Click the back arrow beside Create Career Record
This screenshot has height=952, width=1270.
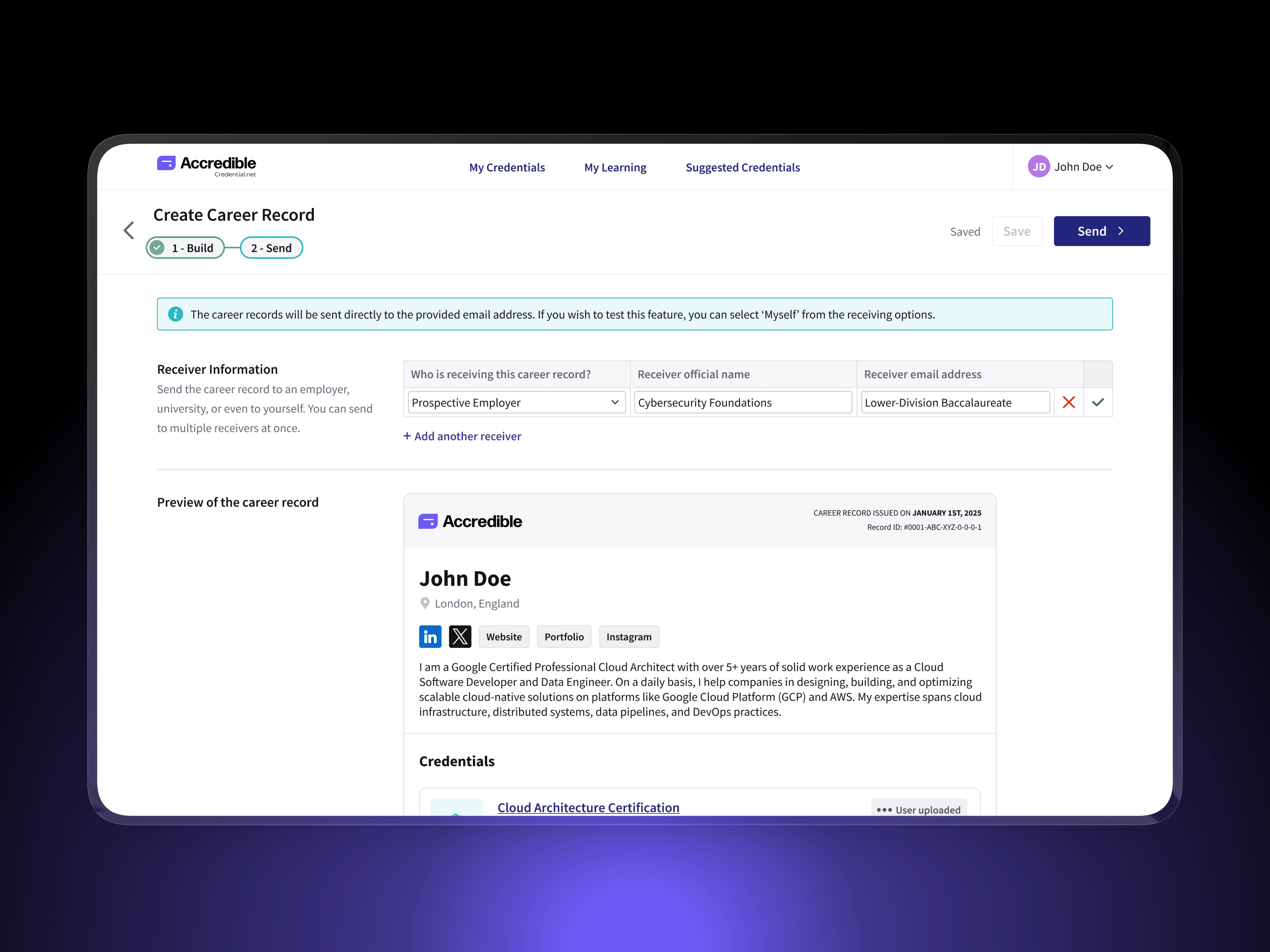129,231
